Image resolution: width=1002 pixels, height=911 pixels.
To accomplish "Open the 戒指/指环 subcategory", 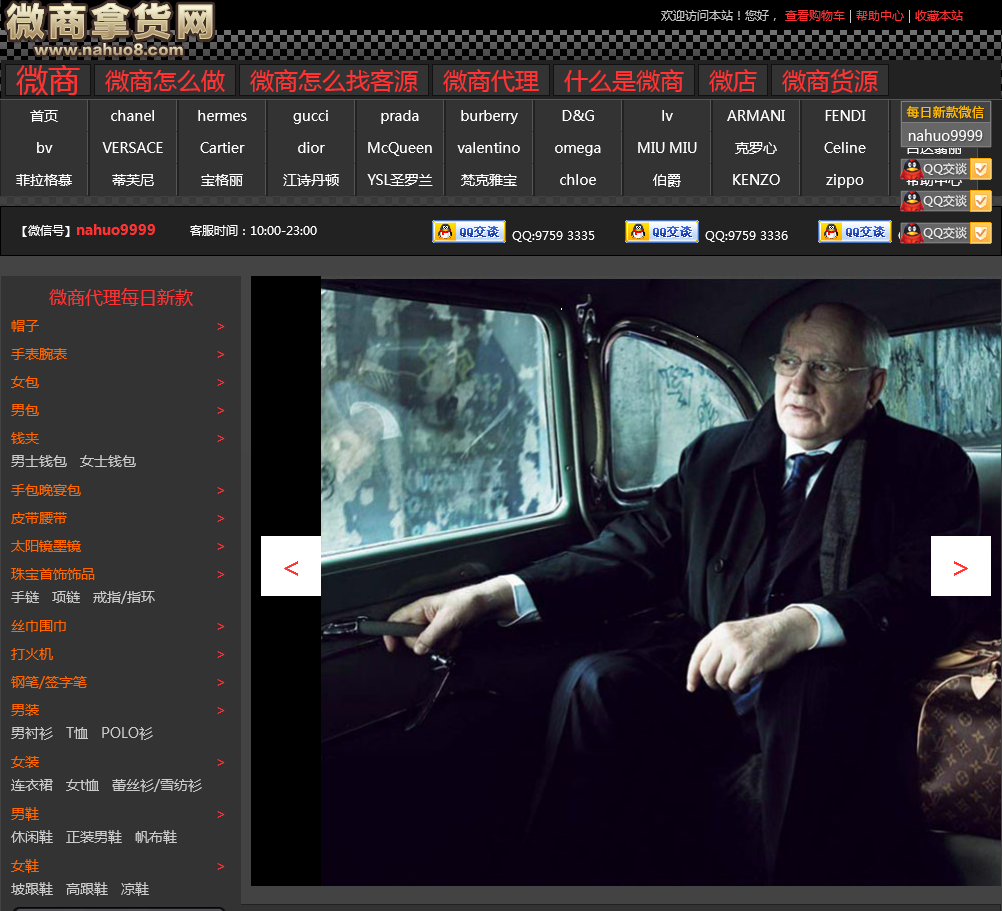I will tap(123, 597).
